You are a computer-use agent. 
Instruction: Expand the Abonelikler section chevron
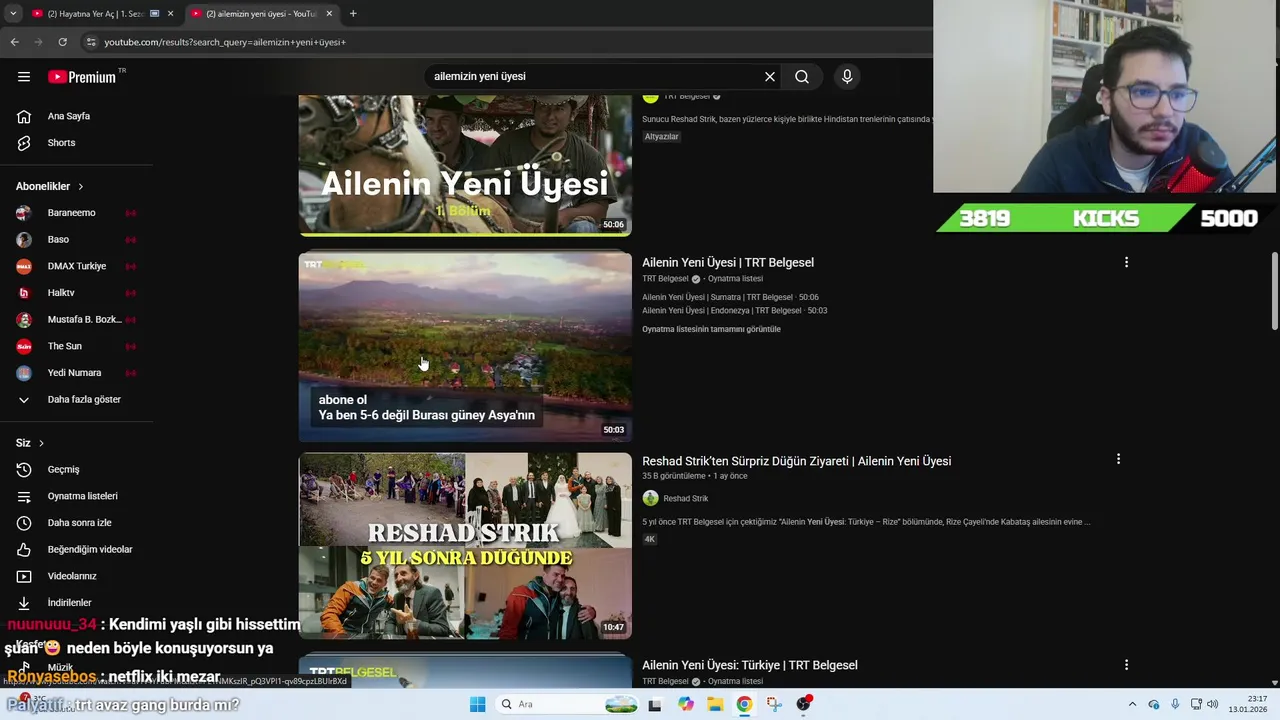tap(81, 187)
